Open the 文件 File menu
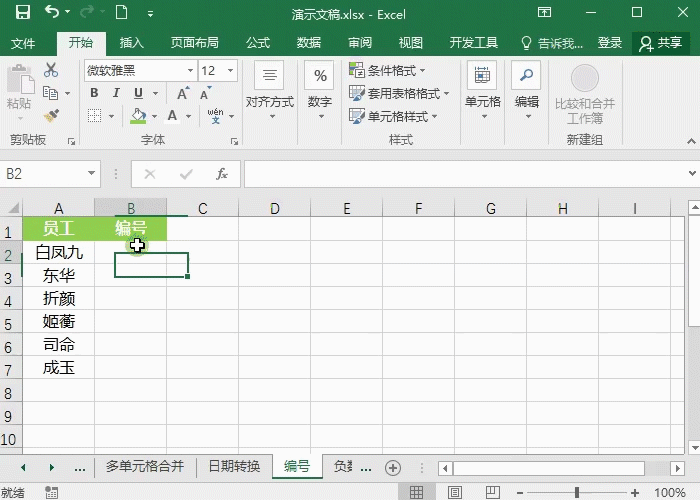The height and width of the screenshot is (500, 700). point(23,43)
